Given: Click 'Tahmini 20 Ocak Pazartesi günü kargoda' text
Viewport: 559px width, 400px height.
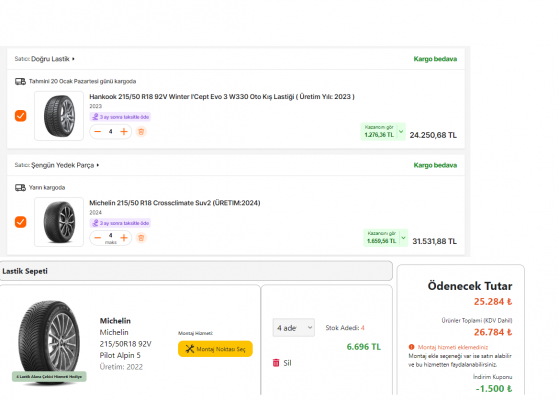Looking at the screenshot, I should point(82,82).
